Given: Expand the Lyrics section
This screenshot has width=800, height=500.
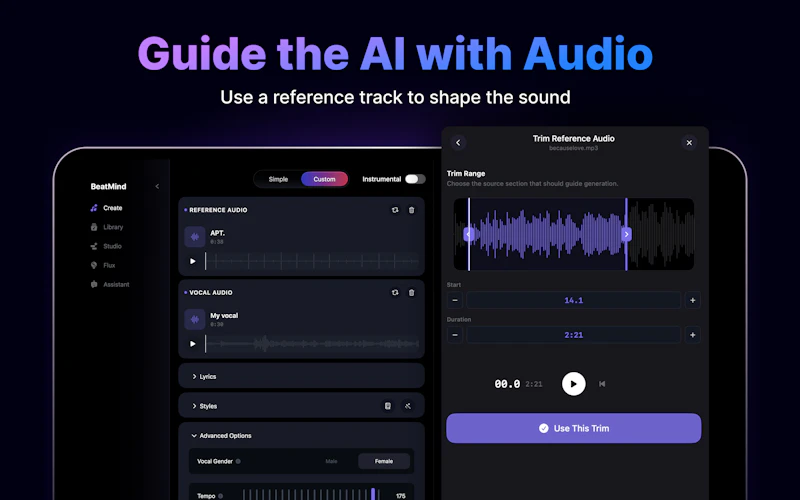Looking at the screenshot, I should point(302,377).
